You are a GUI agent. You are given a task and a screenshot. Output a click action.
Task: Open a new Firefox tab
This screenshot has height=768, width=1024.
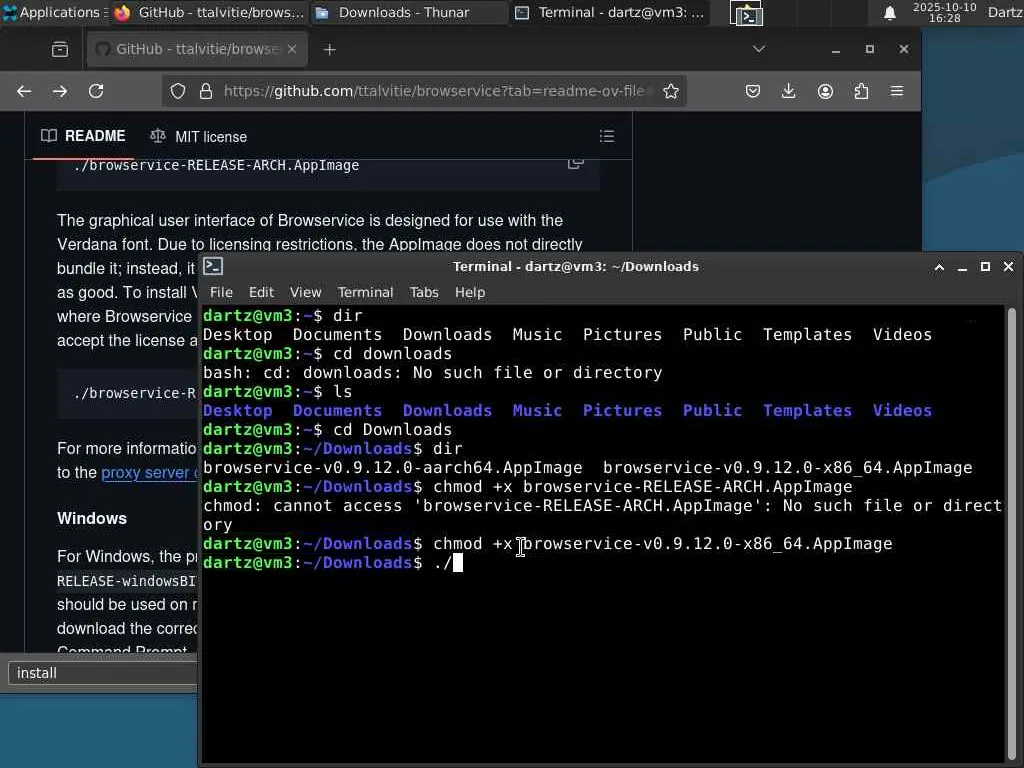click(330, 50)
